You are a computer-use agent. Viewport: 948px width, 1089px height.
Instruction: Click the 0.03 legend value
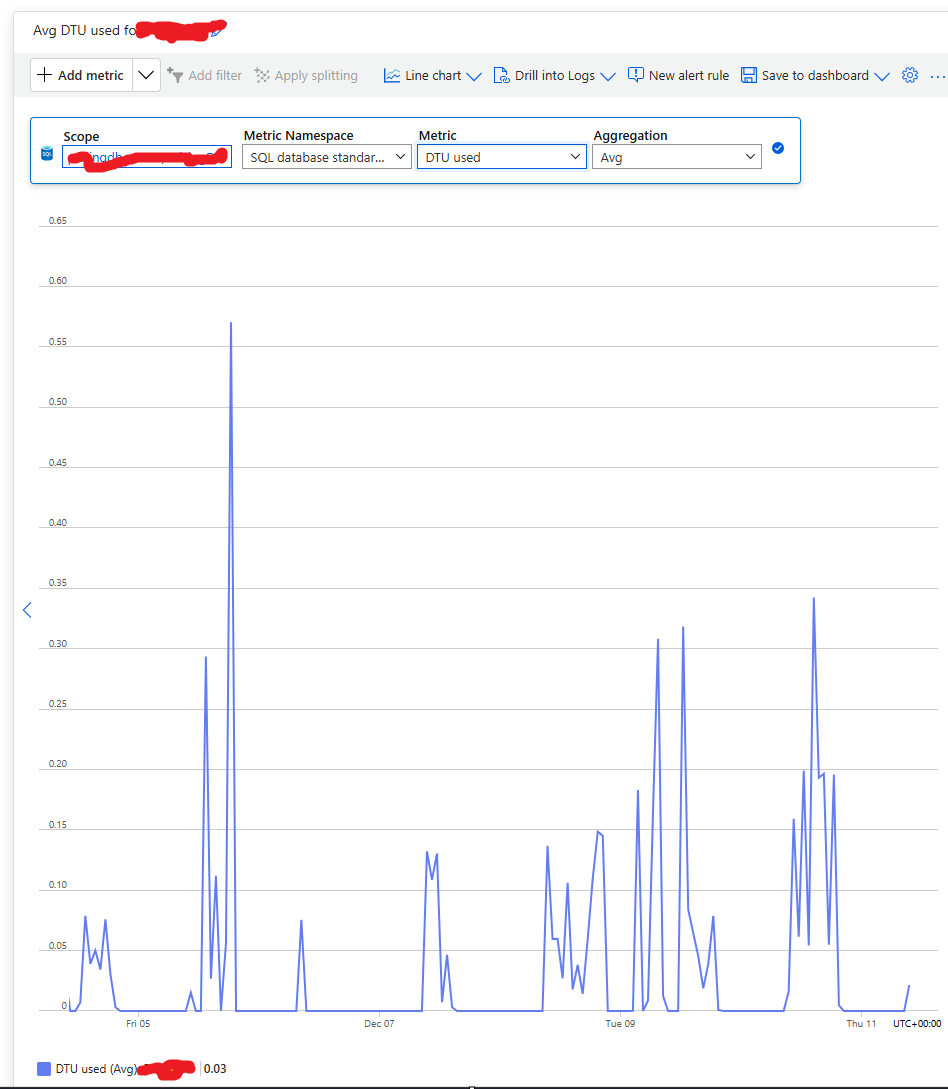(x=215, y=1069)
